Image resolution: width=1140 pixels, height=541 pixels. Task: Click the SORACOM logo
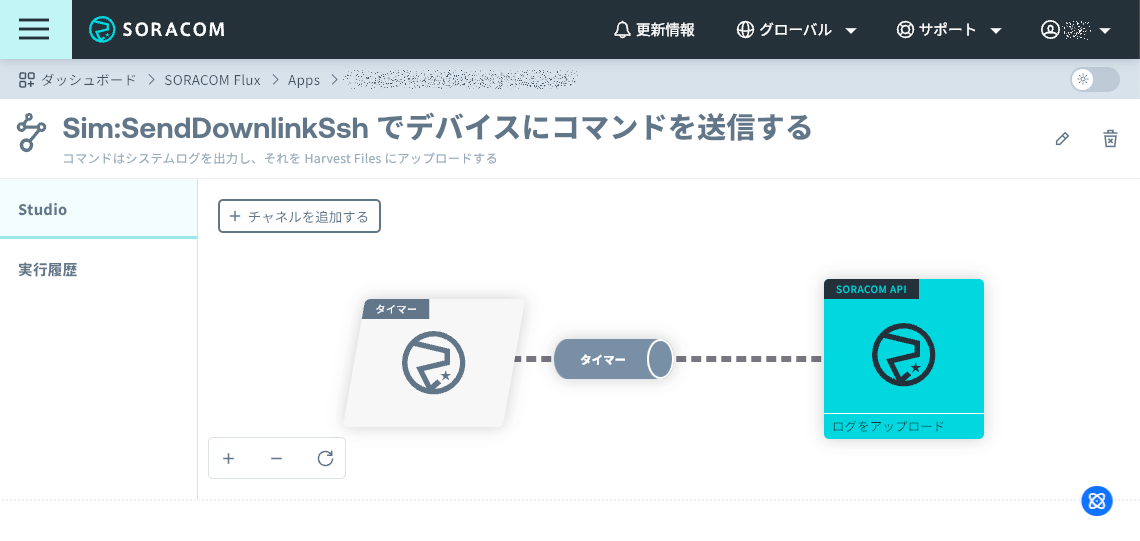[157, 29]
